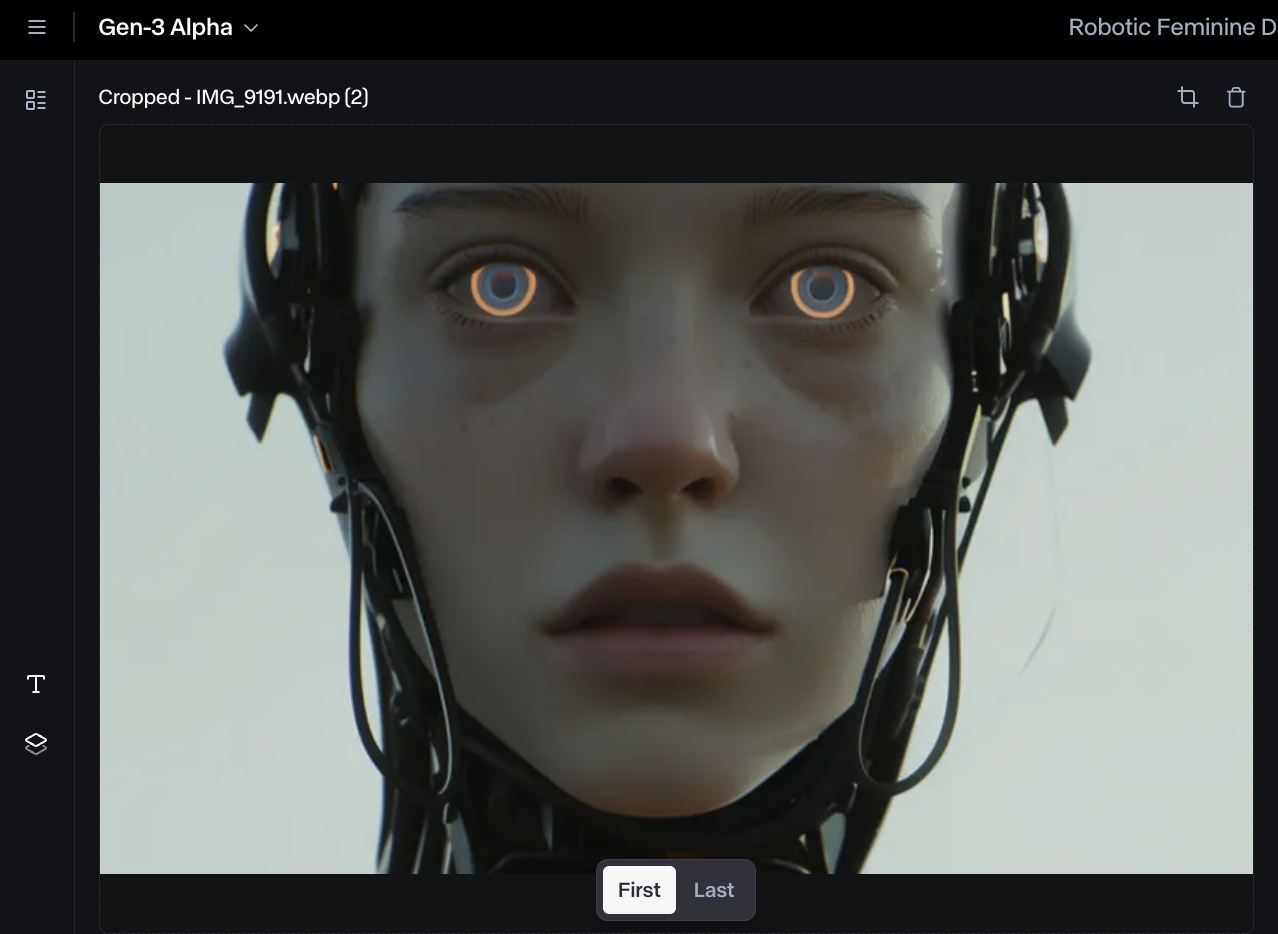Viewport: 1278px width, 934px height.
Task: Open the stacked layers icon in sidebar
Action: click(x=36, y=743)
